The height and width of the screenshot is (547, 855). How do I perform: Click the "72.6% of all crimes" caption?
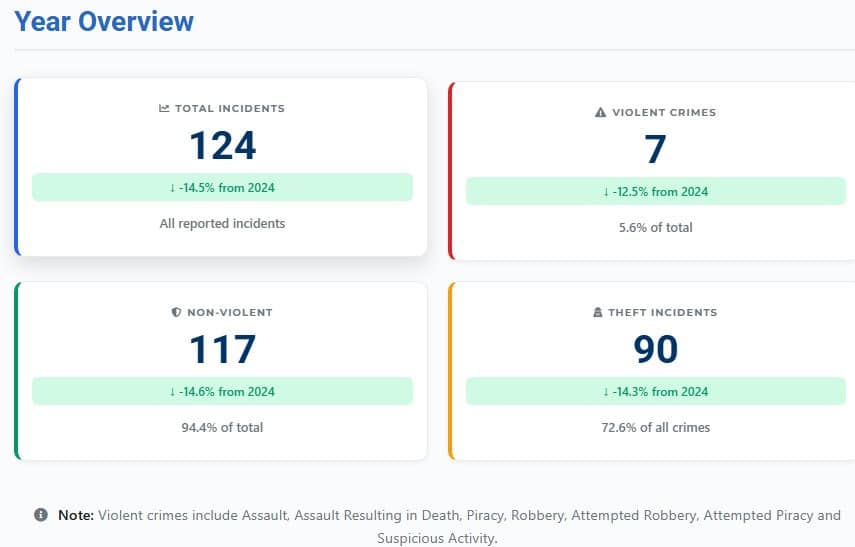click(x=655, y=427)
